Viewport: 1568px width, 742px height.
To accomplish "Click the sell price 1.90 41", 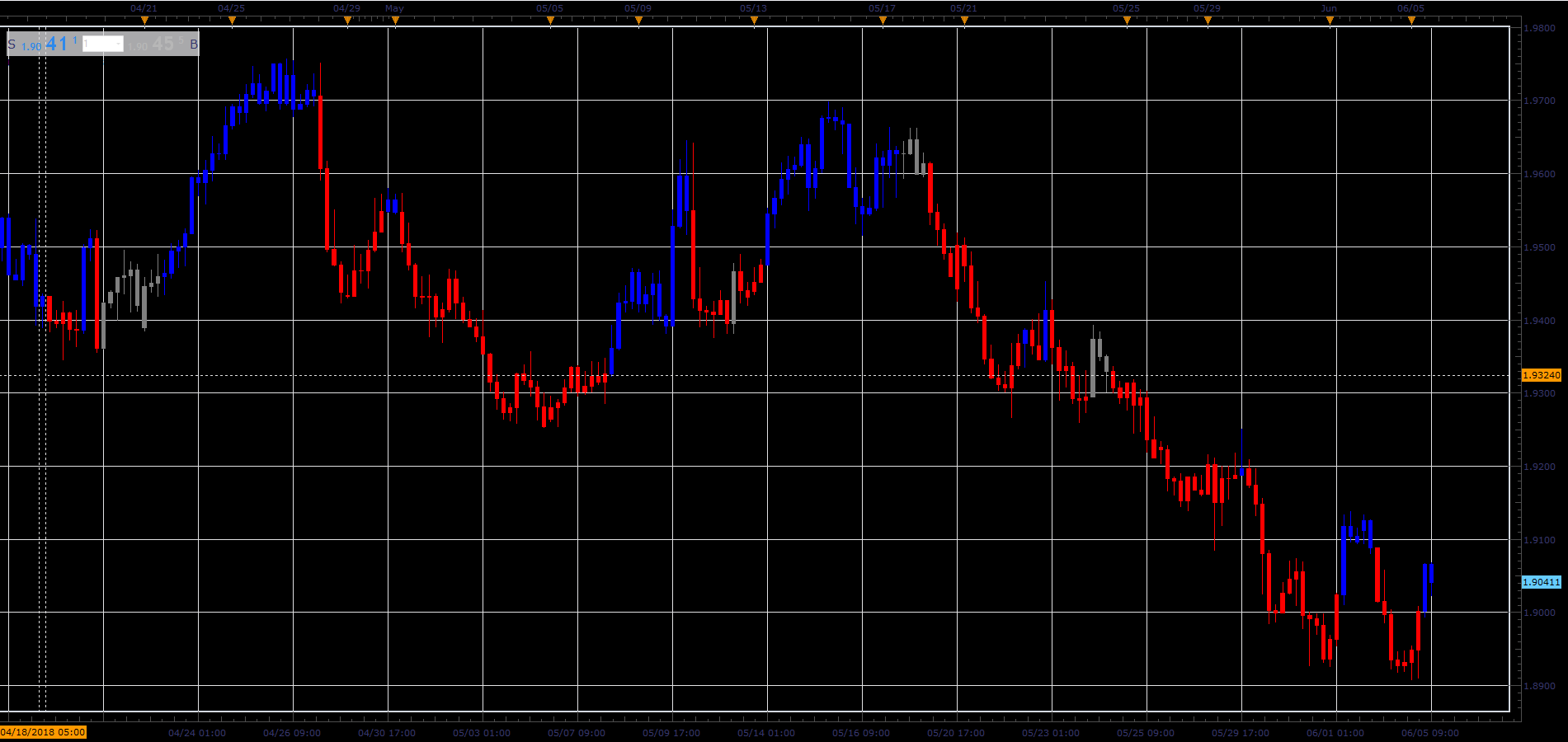I will [x=49, y=45].
